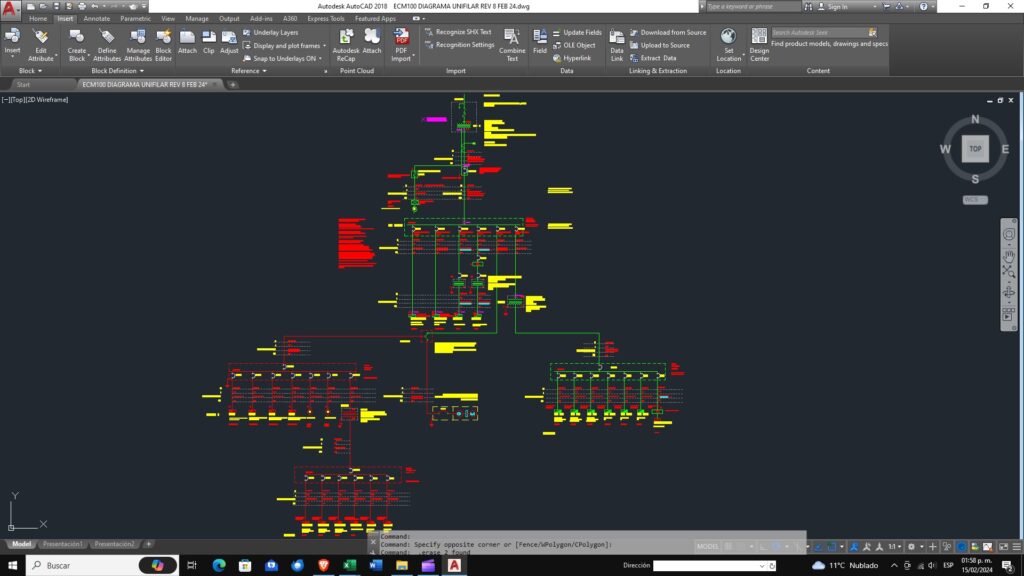Open the PDF Import dropdown

401,58
